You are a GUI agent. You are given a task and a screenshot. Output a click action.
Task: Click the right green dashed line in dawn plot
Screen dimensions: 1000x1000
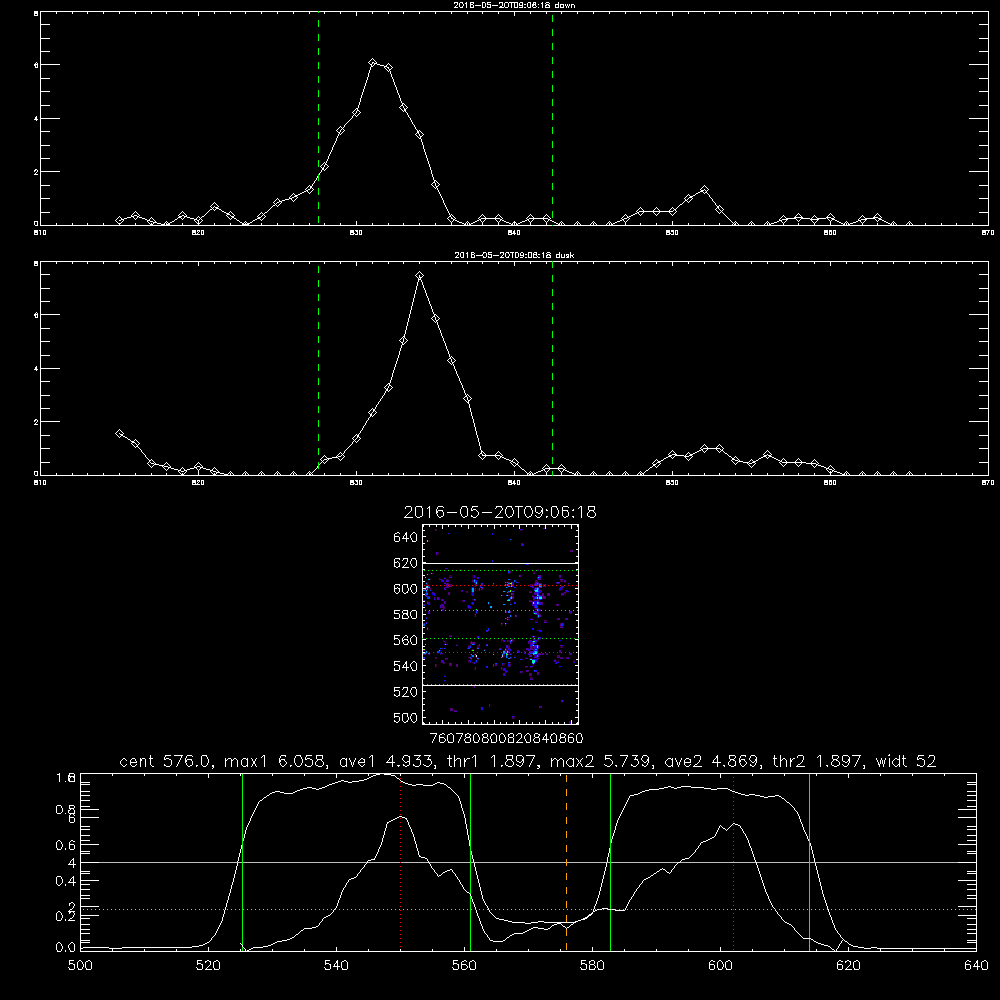(552, 119)
